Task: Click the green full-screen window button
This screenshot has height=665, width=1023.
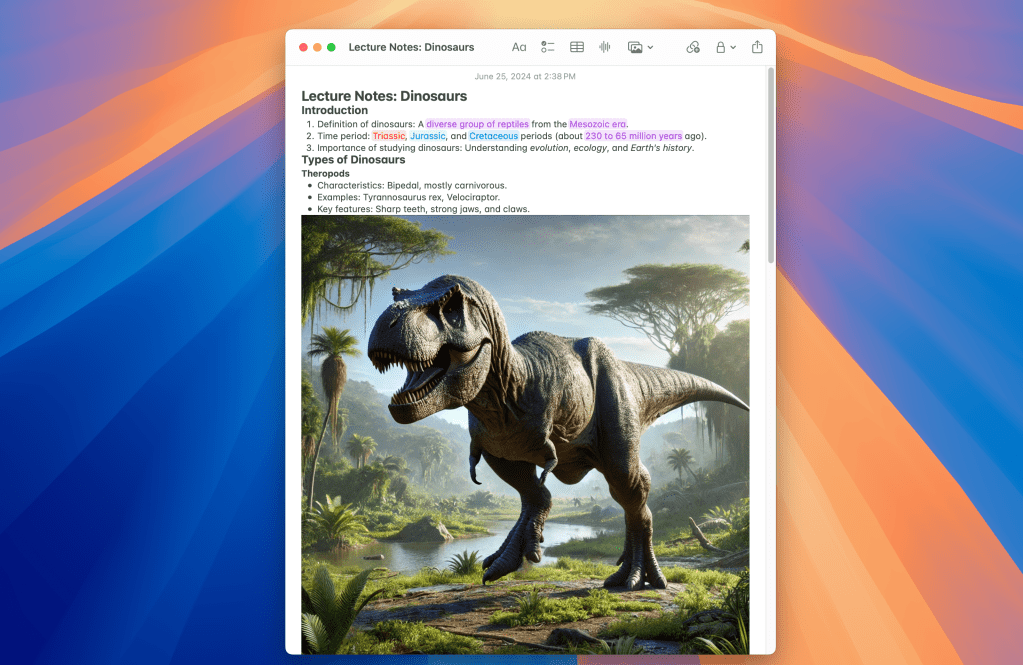Action: (x=331, y=47)
